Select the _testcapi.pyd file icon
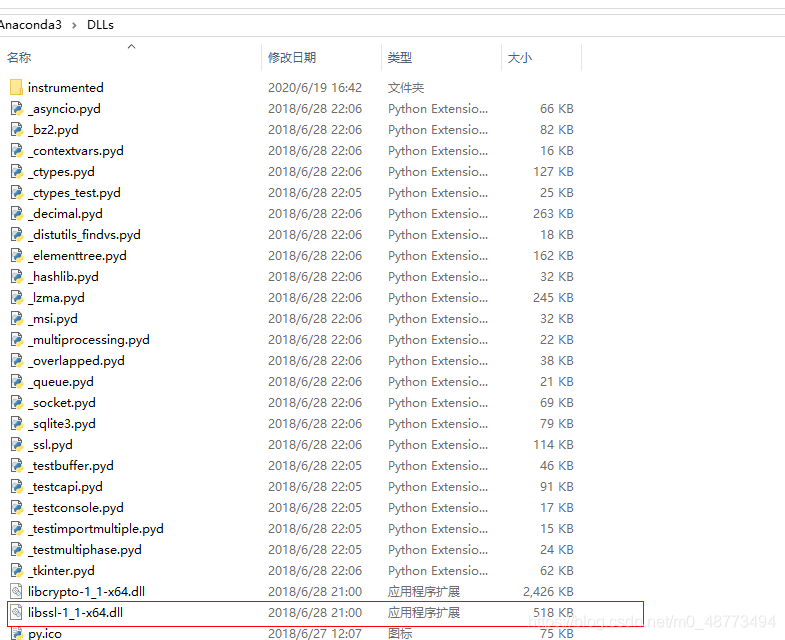Screen dimensions: 785x640 point(17,487)
